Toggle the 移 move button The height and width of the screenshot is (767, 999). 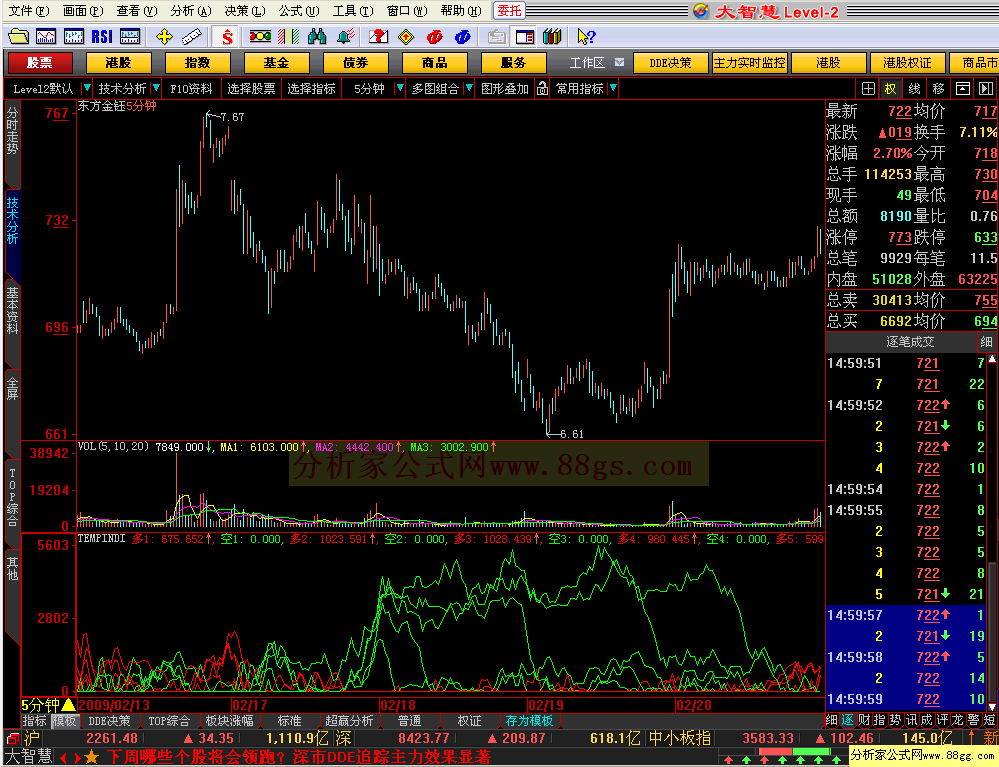click(x=938, y=89)
